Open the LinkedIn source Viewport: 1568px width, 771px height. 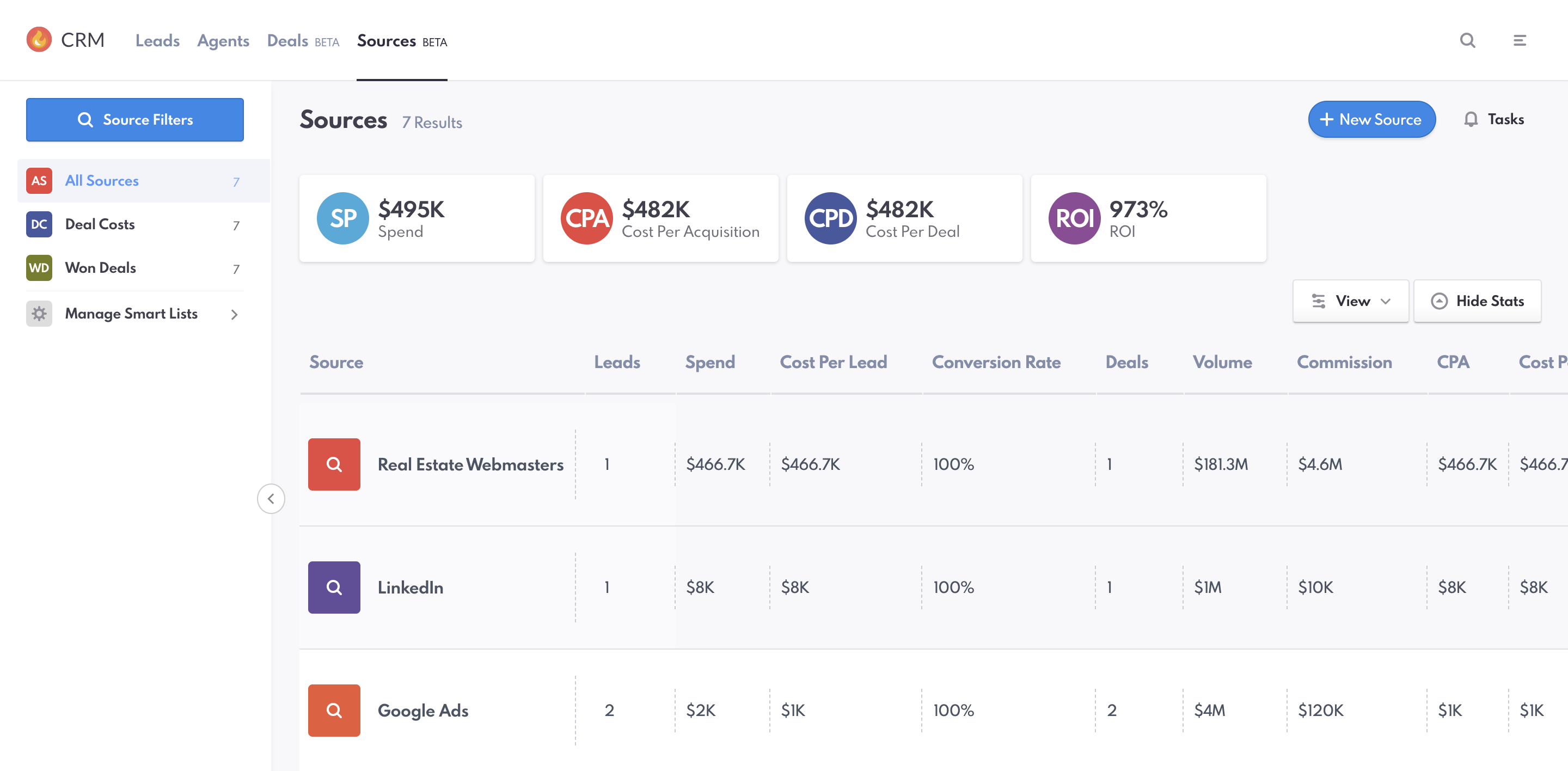[411, 587]
